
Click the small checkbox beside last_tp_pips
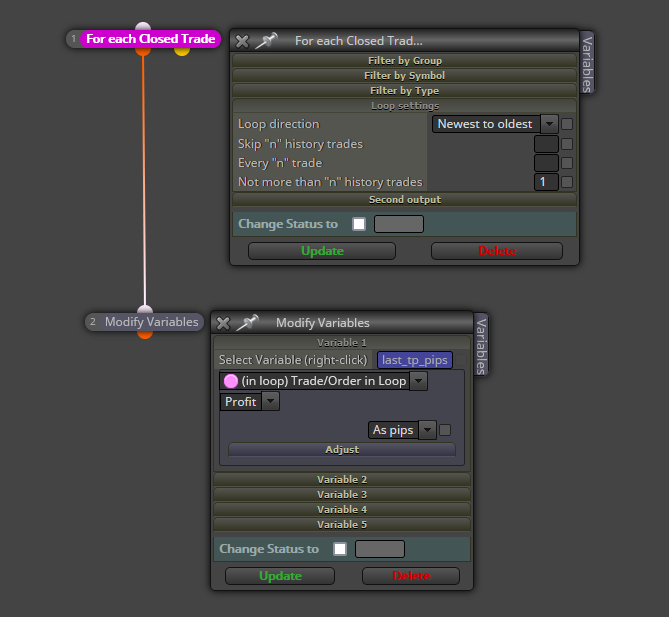460,360
